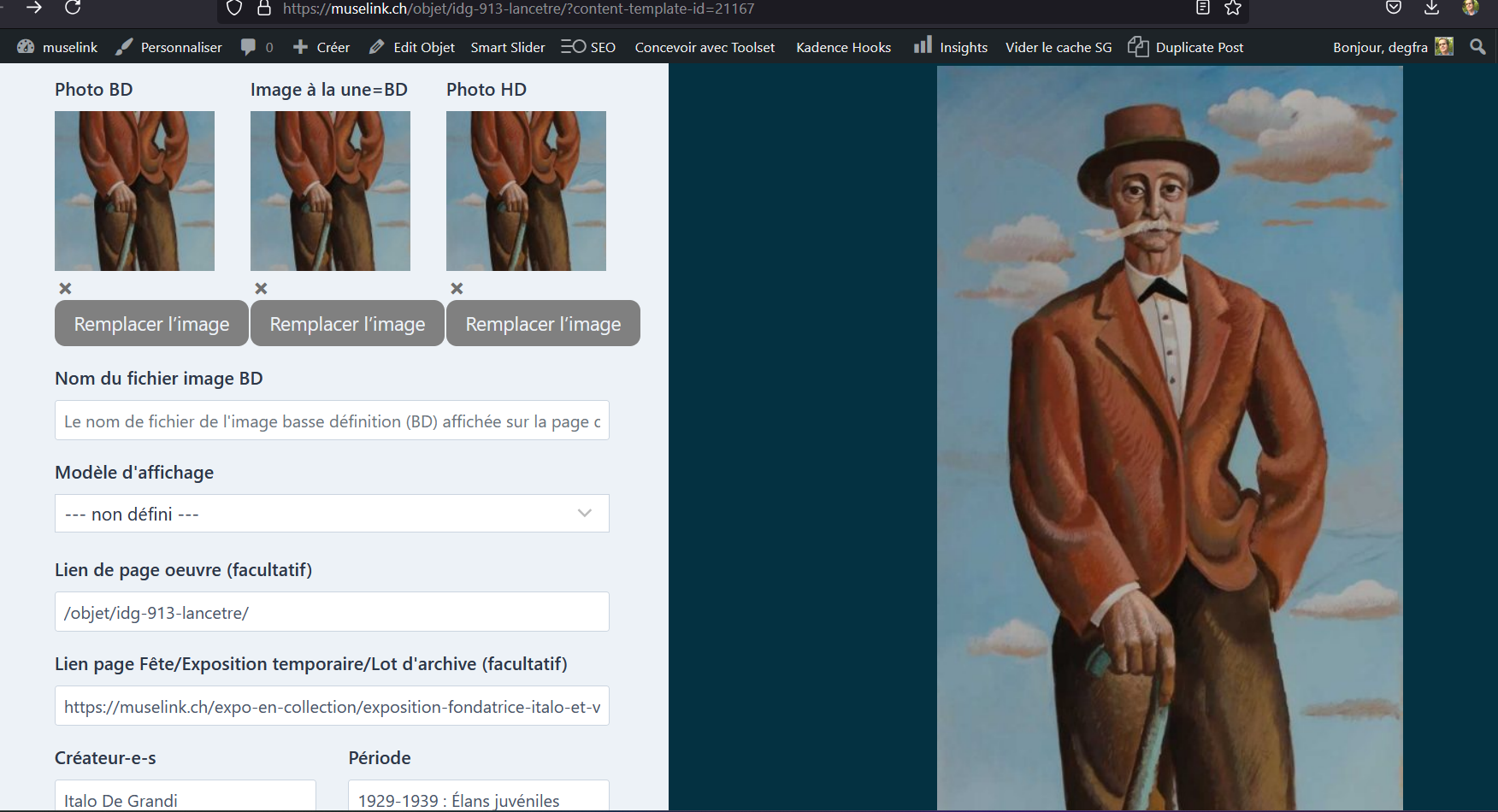The width and height of the screenshot is (1498, 812).
Task: Click the padlock site security icon
Action: (264, 9)
